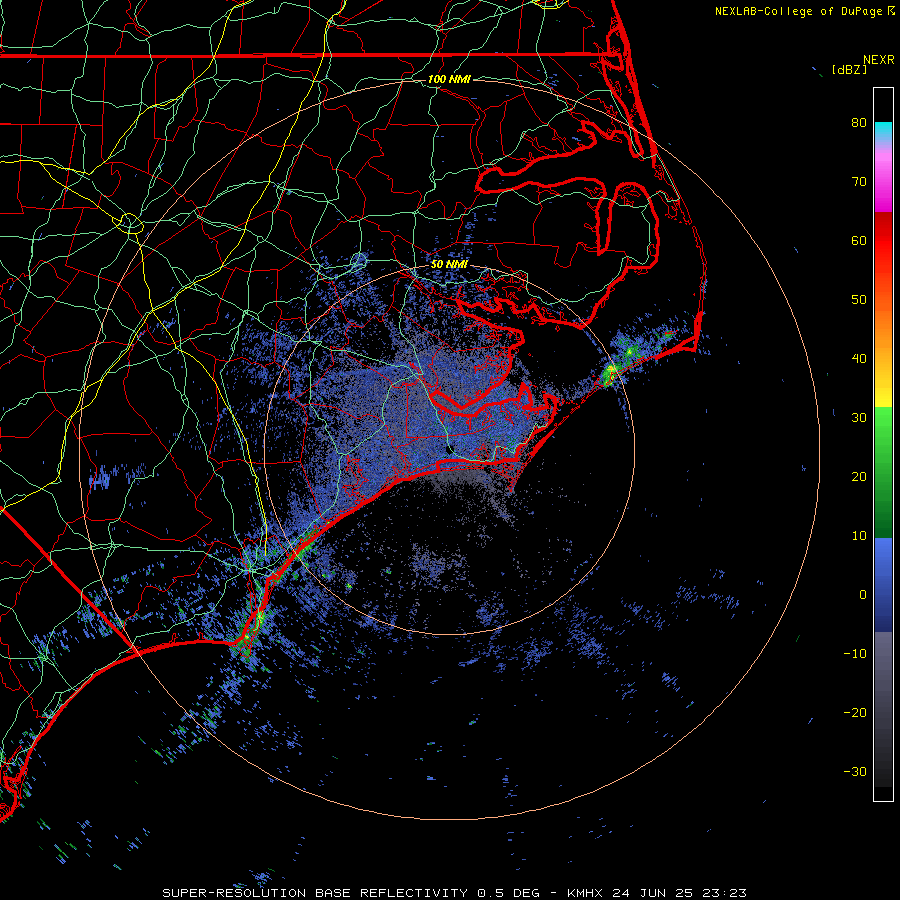The height and width of the screenshot is (900, 900).
Task: Select the 50 NMI range ring label
Action: [449, 264]
